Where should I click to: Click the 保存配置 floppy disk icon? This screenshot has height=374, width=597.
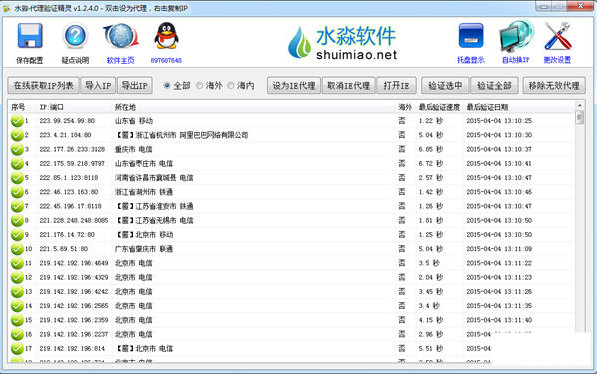(30, 35)
